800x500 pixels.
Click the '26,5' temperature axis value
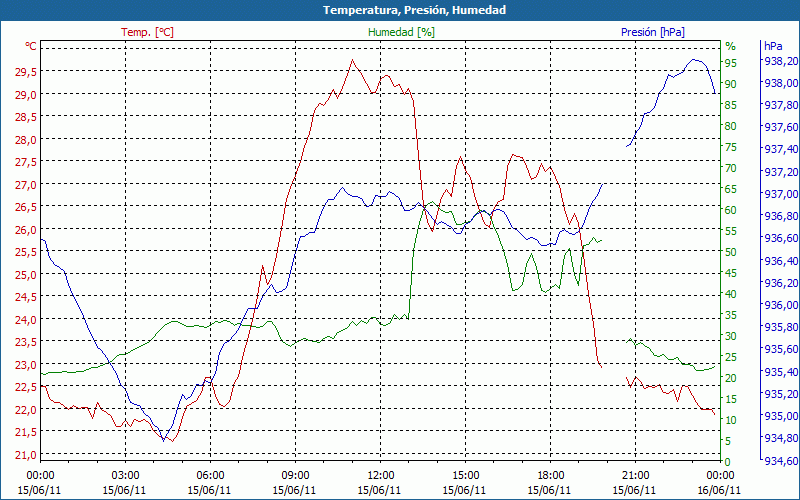[26, 207]
